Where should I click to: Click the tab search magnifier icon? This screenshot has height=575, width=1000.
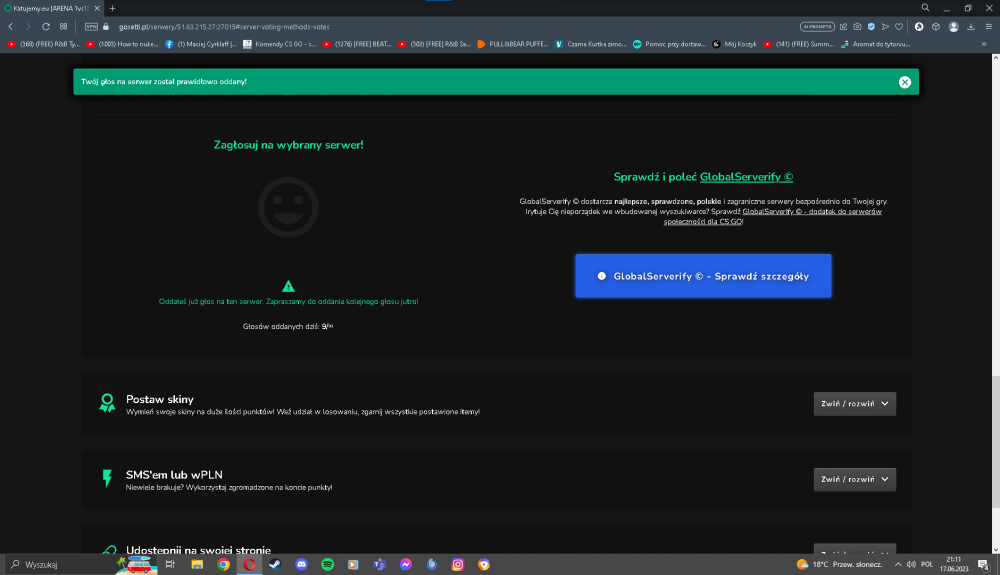(925, 8)
